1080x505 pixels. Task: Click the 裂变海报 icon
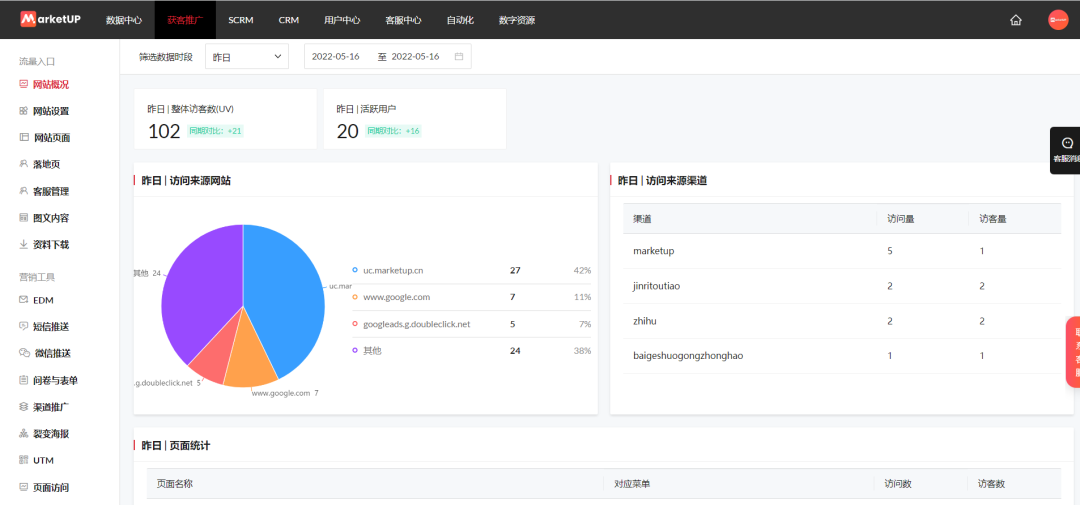point(23,433)
